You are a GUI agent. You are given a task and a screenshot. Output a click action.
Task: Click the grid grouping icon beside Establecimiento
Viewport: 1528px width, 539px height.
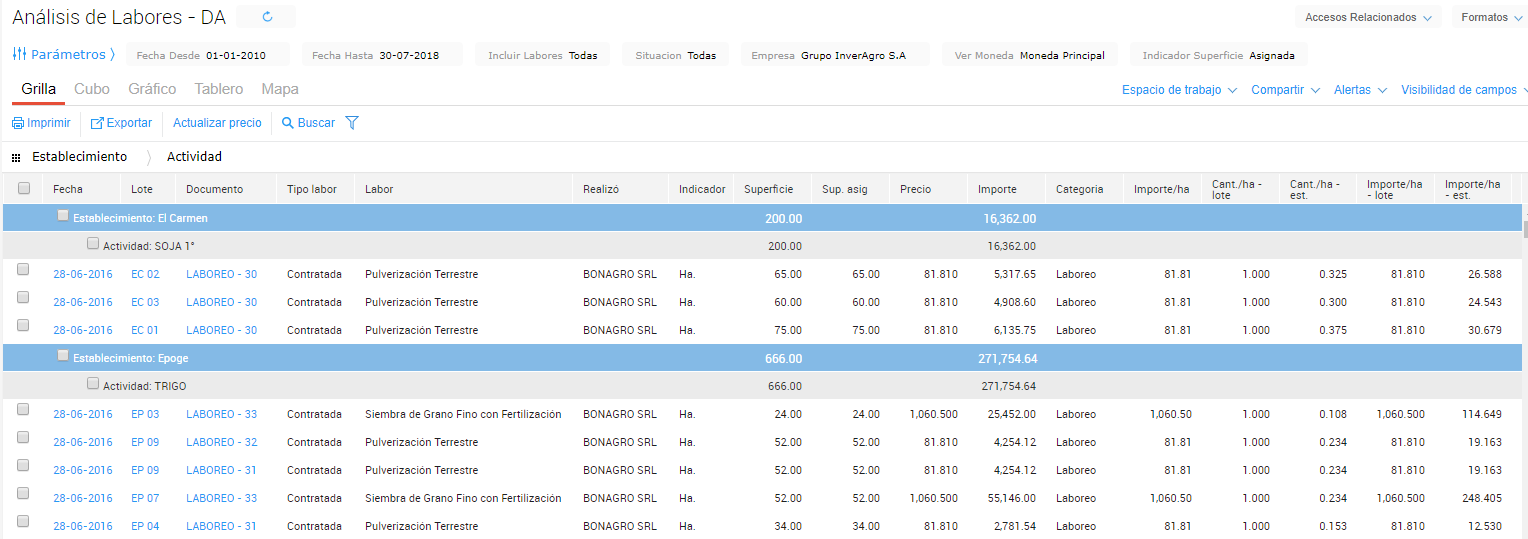pyautogui.click(x=16, y=158)
